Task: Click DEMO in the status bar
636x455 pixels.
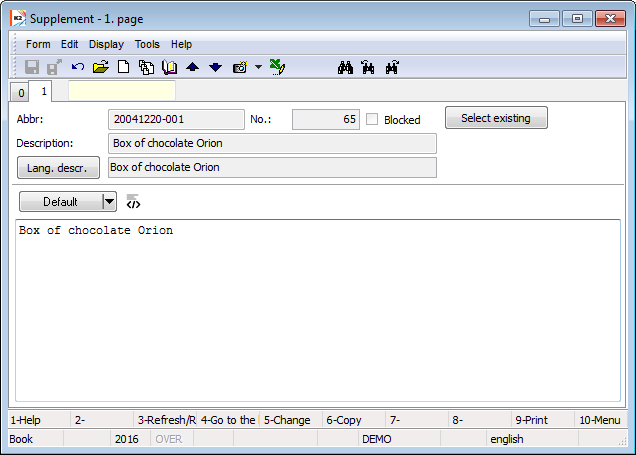Action: [399, 439]
